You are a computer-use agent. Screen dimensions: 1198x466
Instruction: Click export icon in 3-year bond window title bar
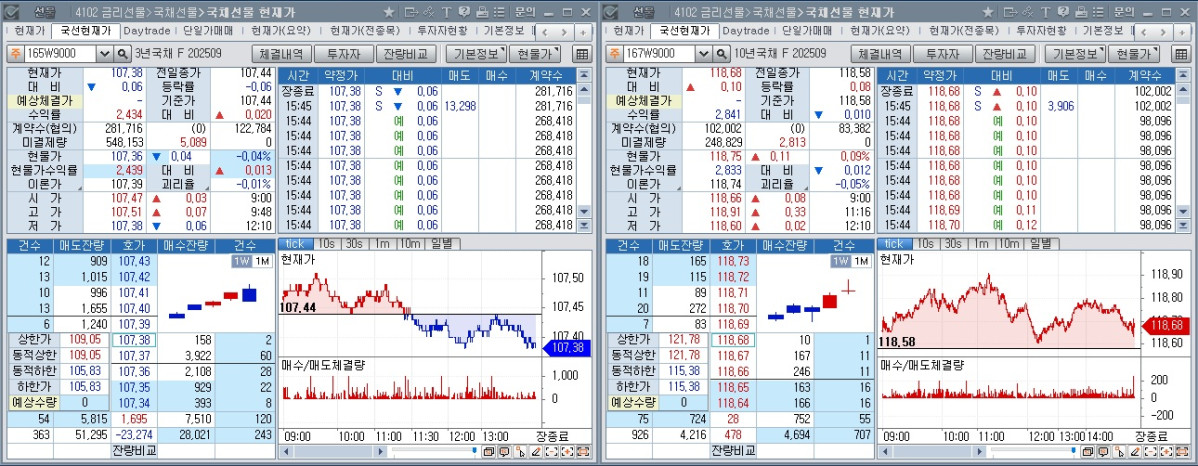coord(411,12)
